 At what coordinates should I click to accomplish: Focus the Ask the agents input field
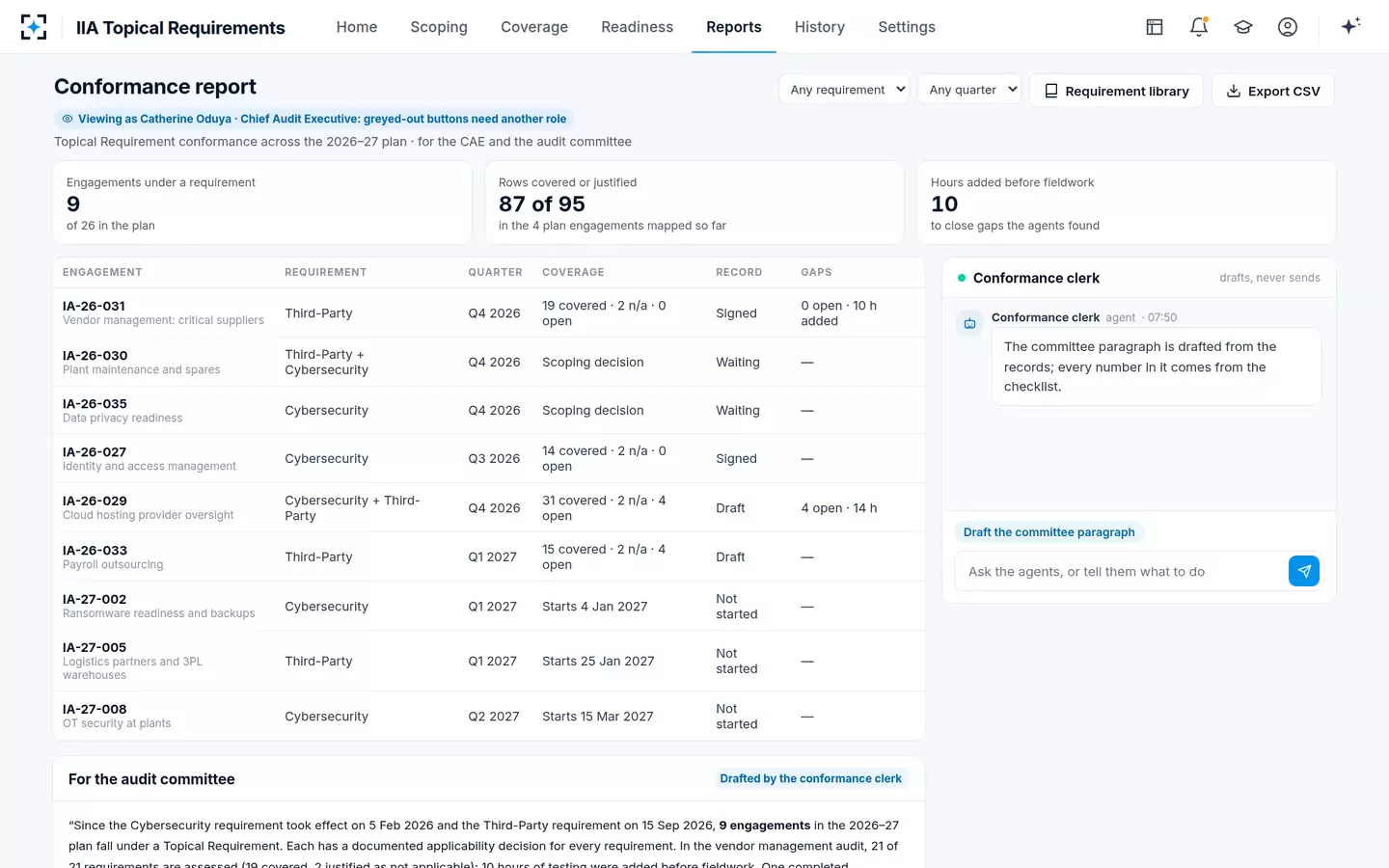pyautogui.click(x=1122, y=571)
